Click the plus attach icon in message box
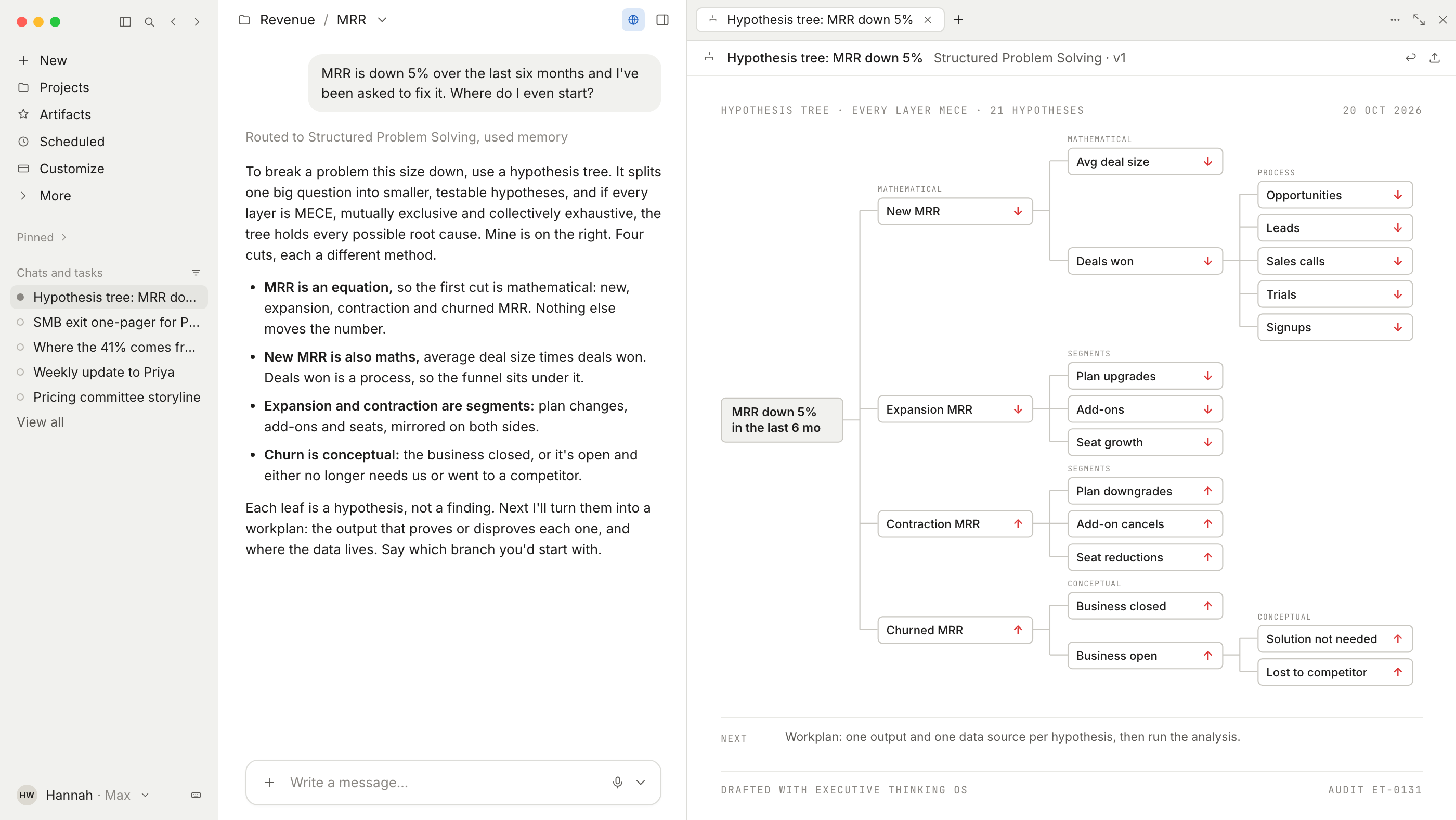This screenshot has height=820, width=1456. coord(269,782)
